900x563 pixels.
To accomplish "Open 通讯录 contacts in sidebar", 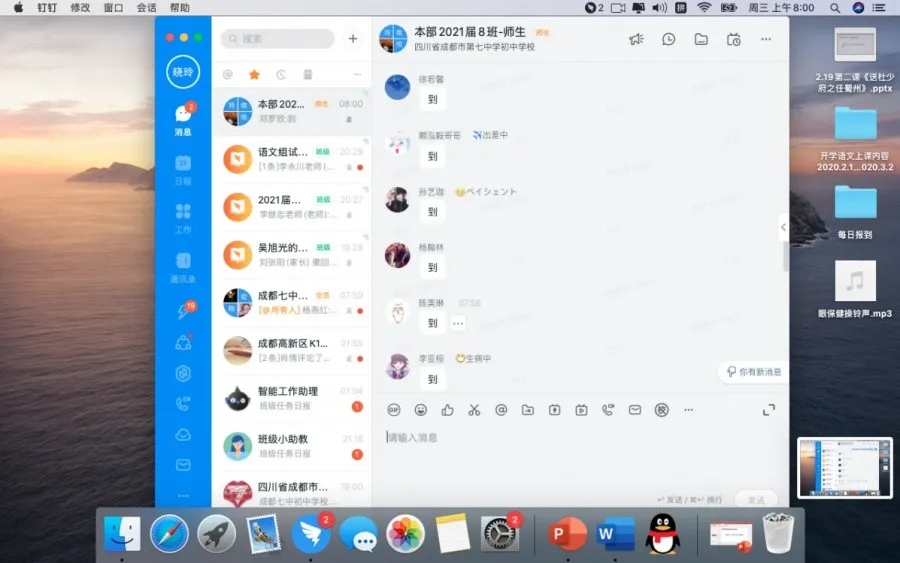I will [x=183, y=267].
